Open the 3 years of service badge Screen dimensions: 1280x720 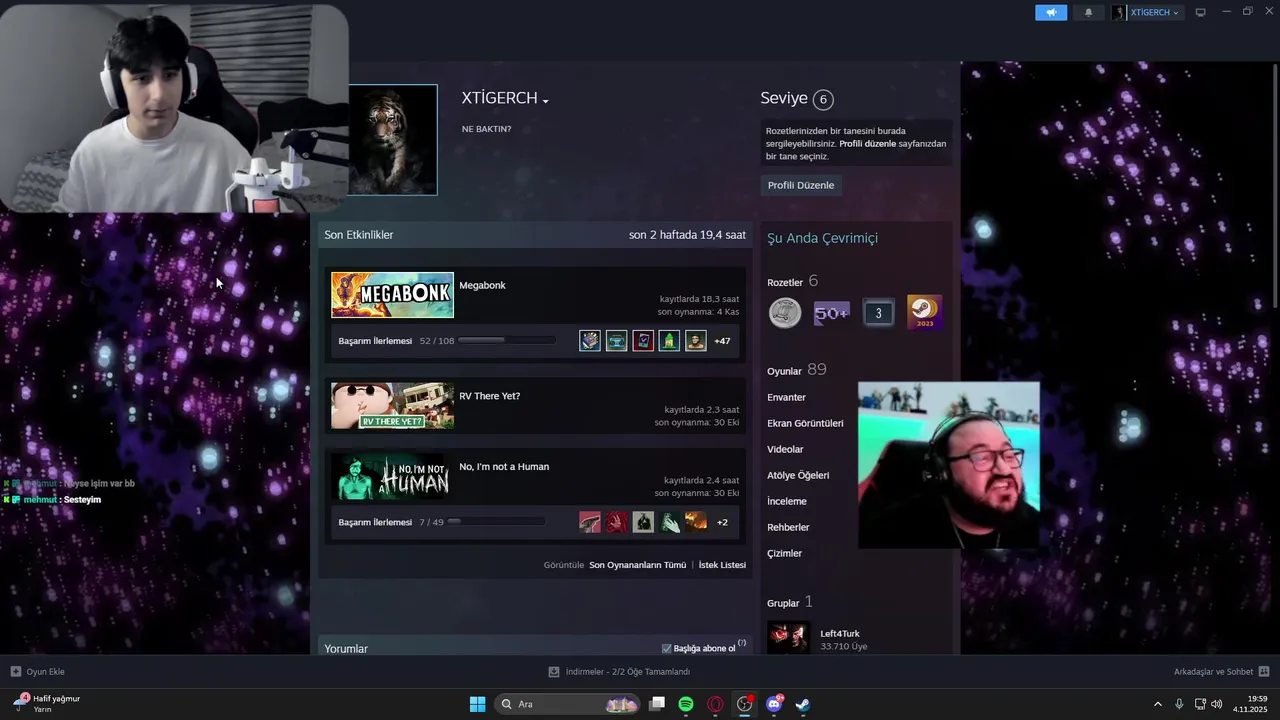tap(878, 313)
